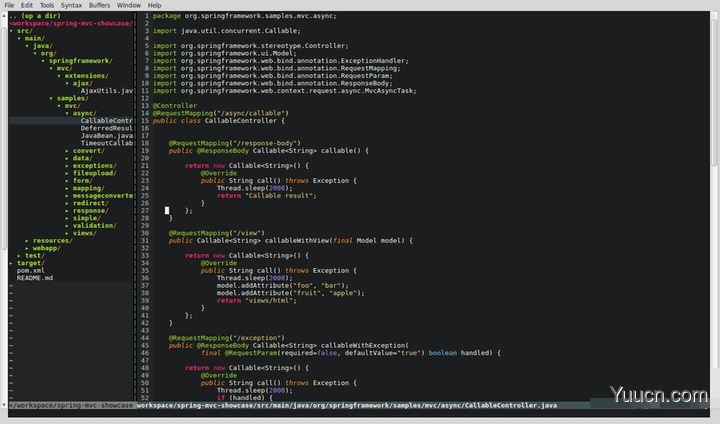Screen dimensions: 720x424
Task: Click the file tree status line
Action: (x=71, y=406)
